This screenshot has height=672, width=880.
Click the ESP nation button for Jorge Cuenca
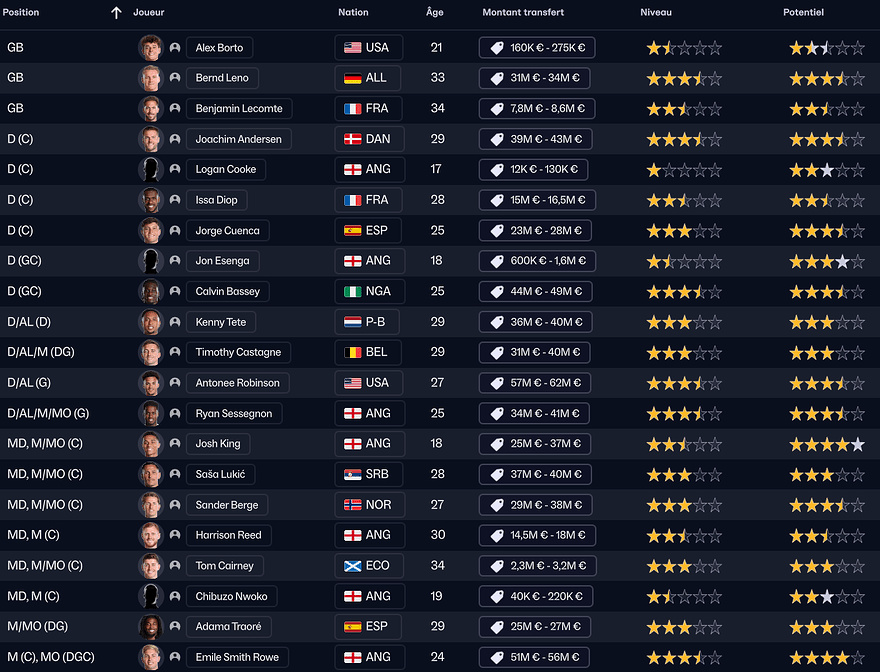coord(368,230)
